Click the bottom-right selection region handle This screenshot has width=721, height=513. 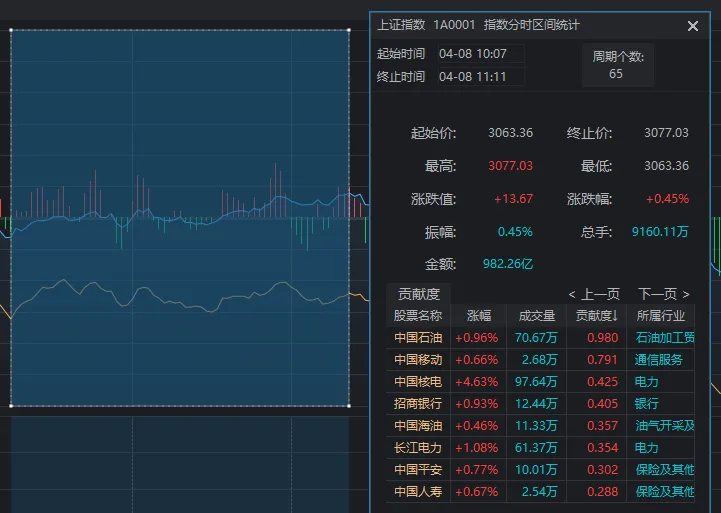pyautogui.click(x=348, y=406)
